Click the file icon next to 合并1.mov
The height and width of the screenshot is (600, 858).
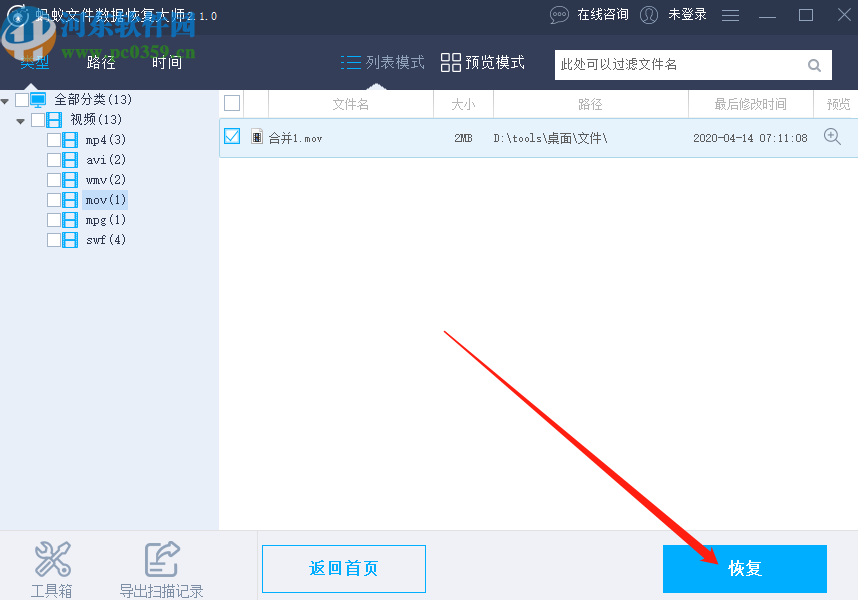[x=255, y=137]
